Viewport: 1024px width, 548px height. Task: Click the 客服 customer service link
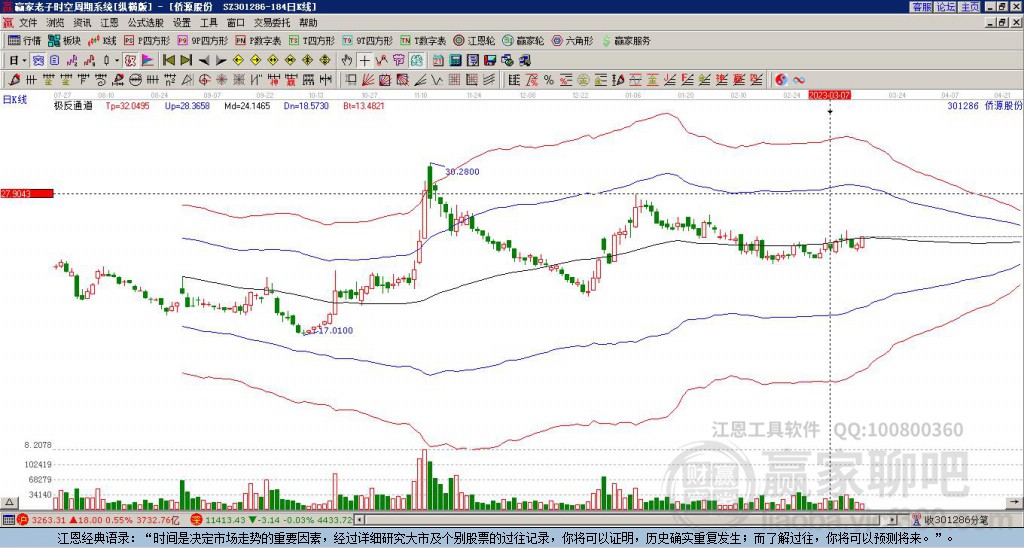[x=921, y=7]
